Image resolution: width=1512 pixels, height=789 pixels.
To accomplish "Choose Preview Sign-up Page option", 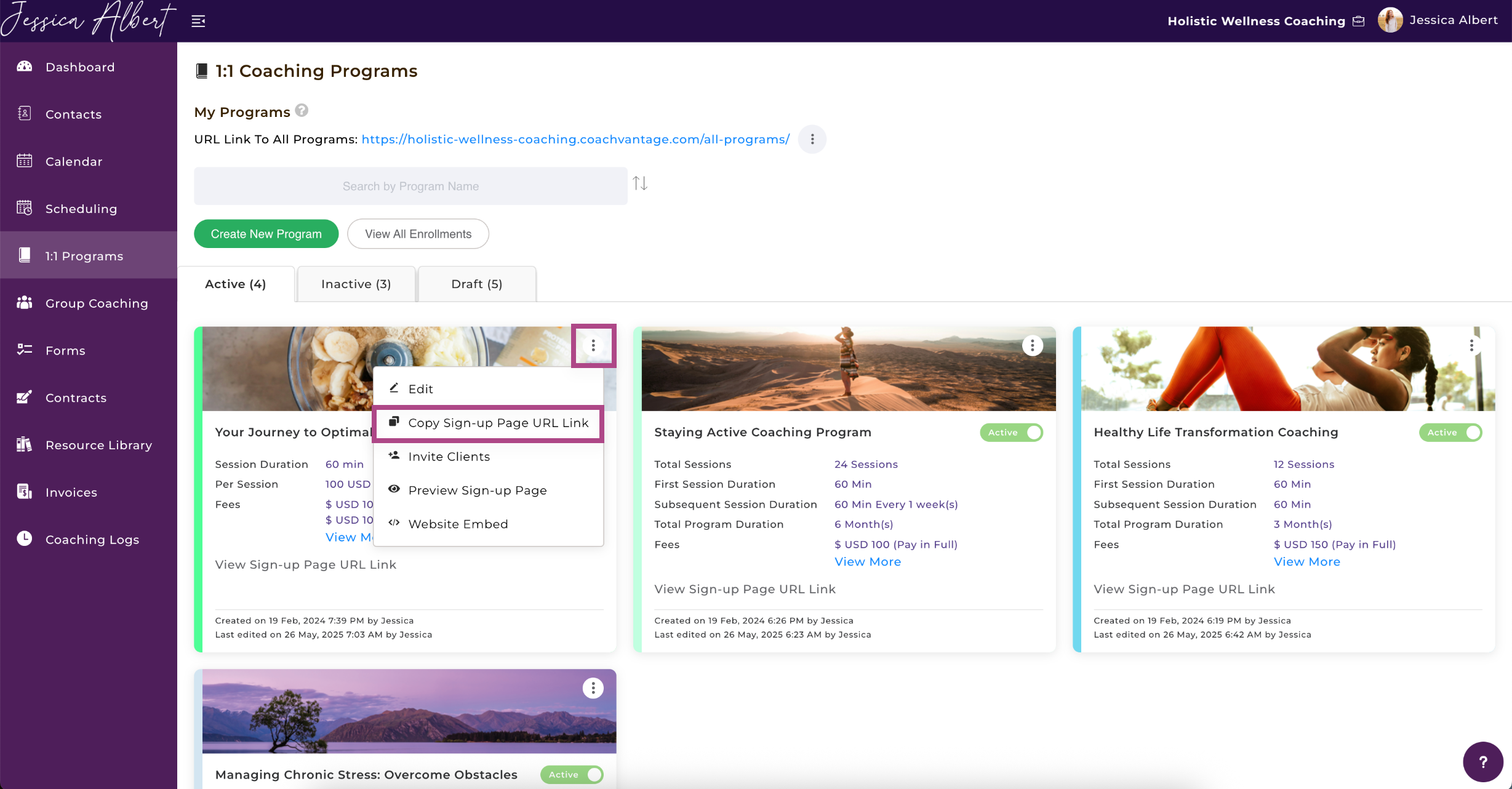I will 489,491.
